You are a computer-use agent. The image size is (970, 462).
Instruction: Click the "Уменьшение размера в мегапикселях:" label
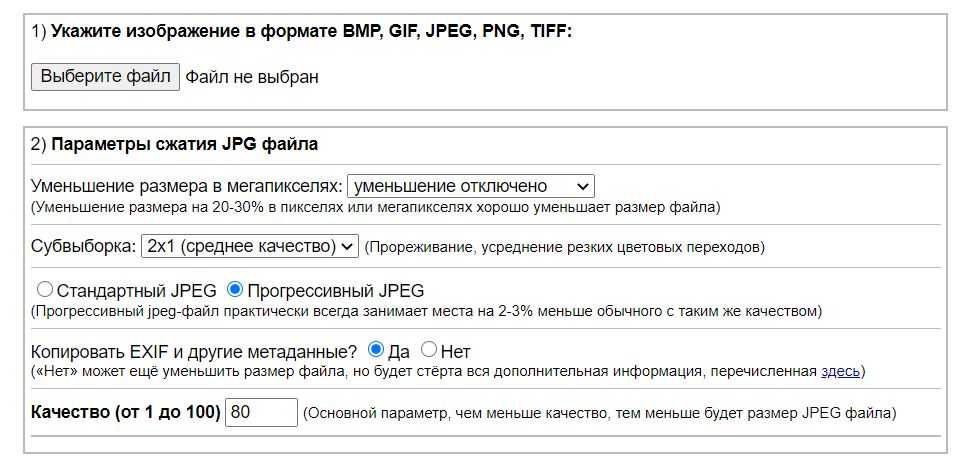point(187,186)
